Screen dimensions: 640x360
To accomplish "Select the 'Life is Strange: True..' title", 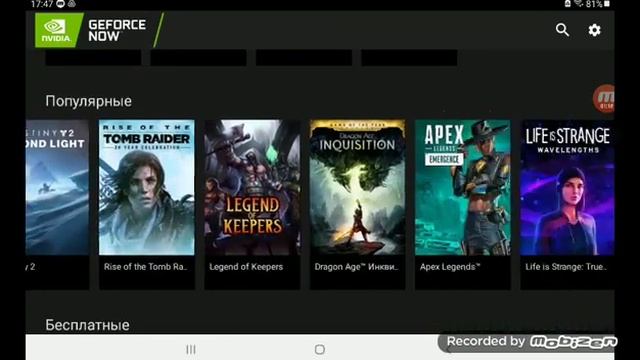I will pyautogui.click(x=566, y=267).
